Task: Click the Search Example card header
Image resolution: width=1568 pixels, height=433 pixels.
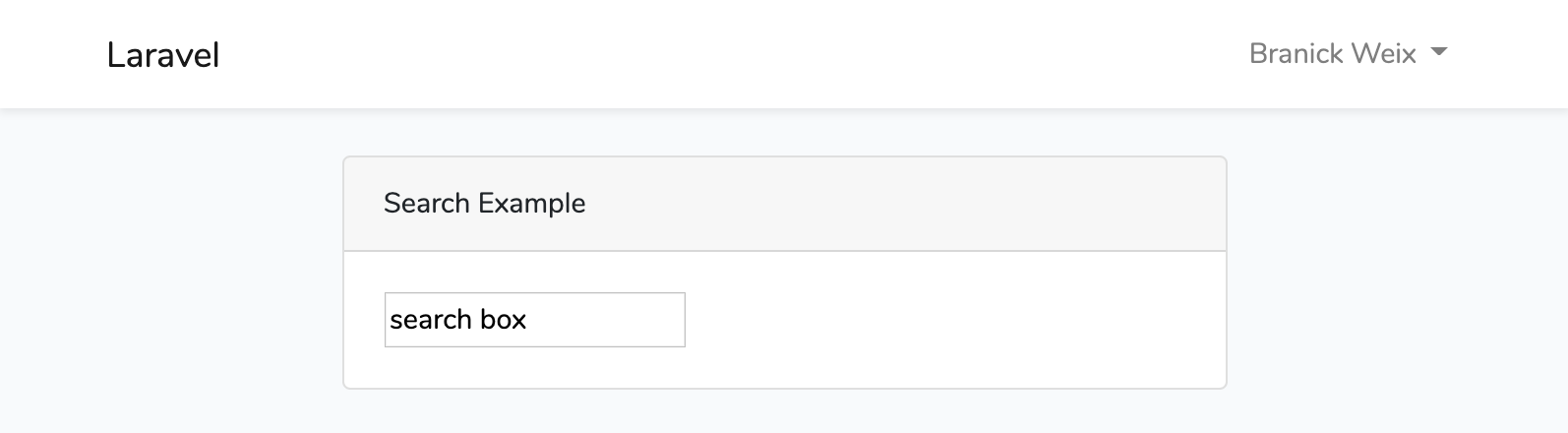Action: click(x=784, y=204)
